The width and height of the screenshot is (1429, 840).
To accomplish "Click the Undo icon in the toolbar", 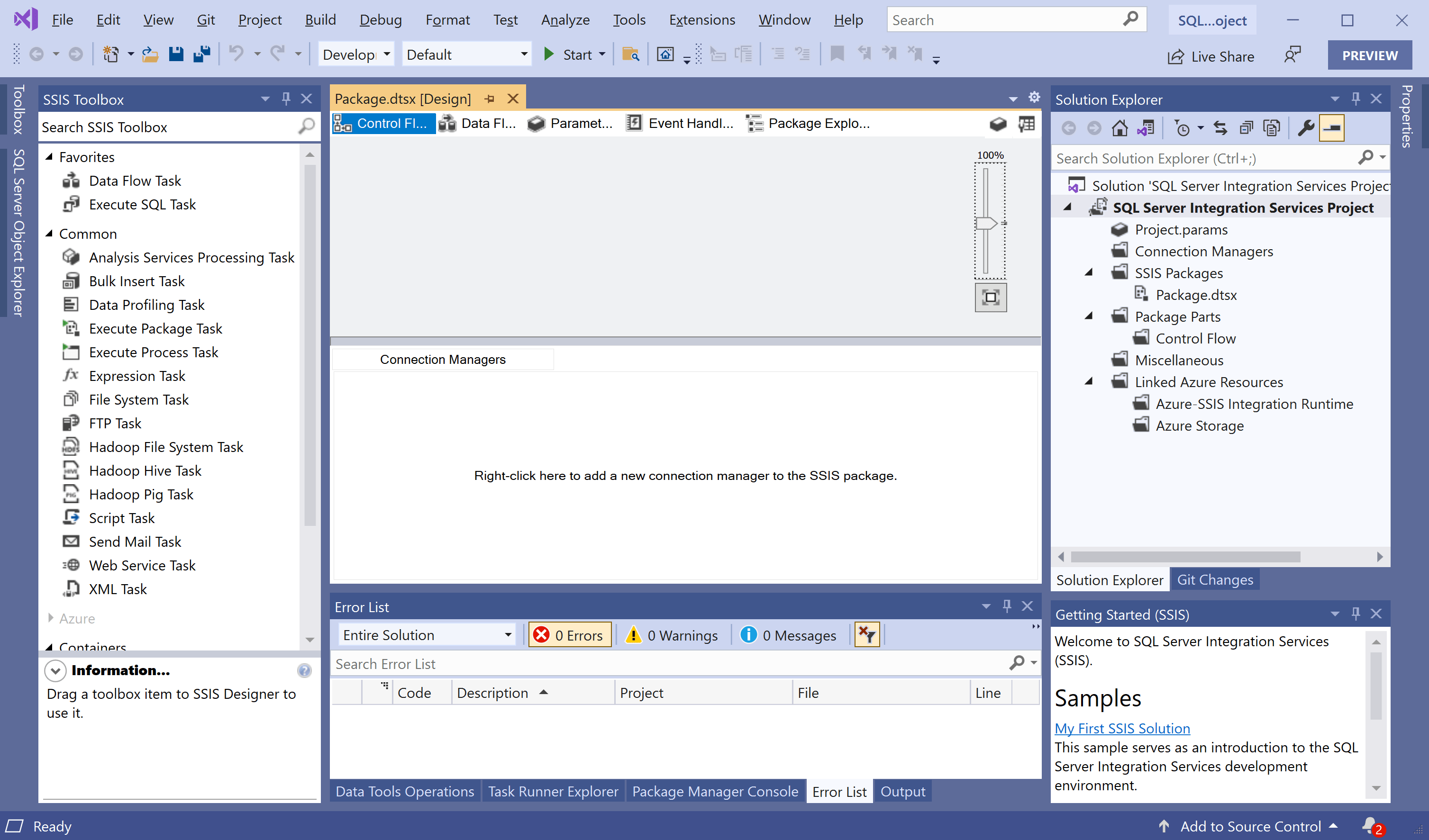I will click(237, 54).
